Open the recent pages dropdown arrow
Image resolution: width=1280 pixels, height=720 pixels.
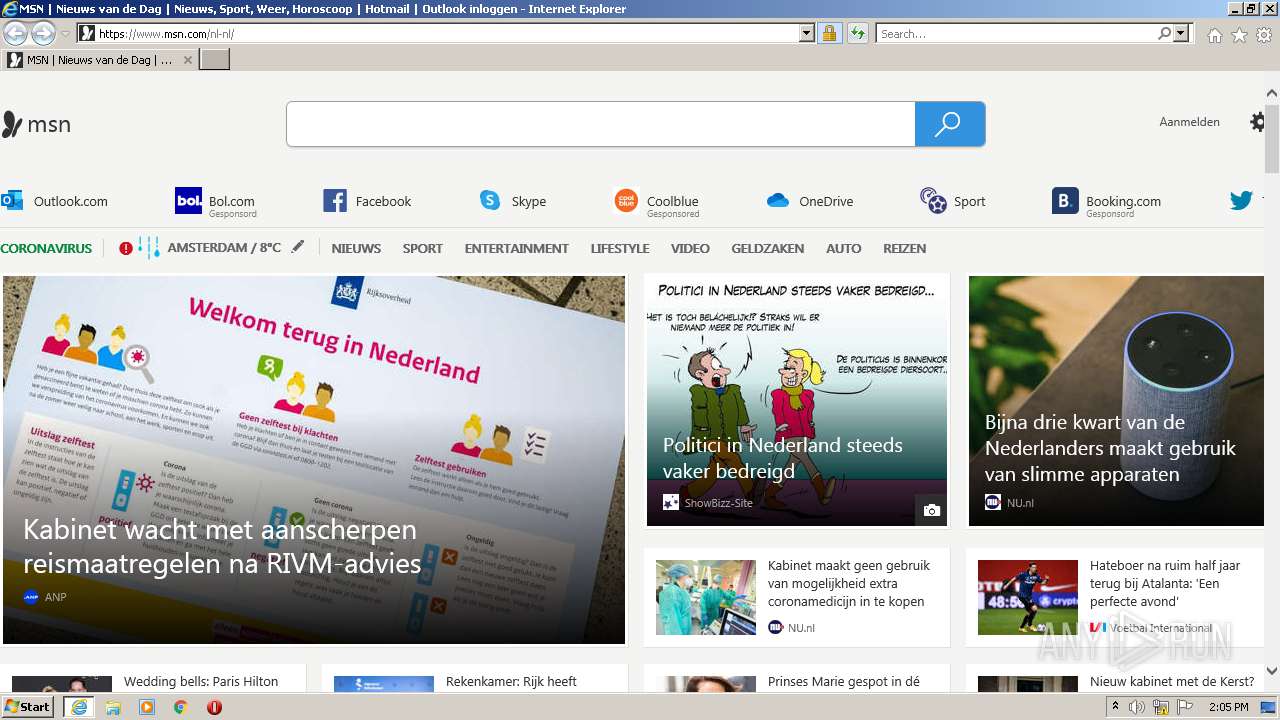66,34
